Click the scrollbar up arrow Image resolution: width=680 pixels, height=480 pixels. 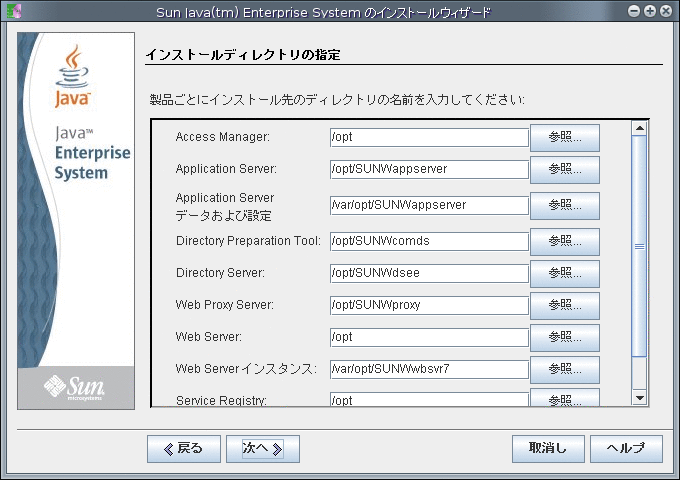[x=639, y=128]
